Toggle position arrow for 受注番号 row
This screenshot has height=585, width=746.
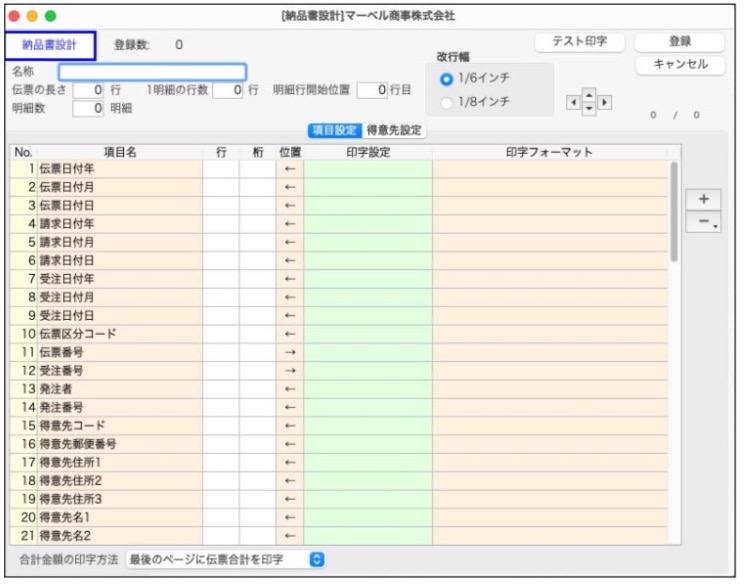click(290, 370)
